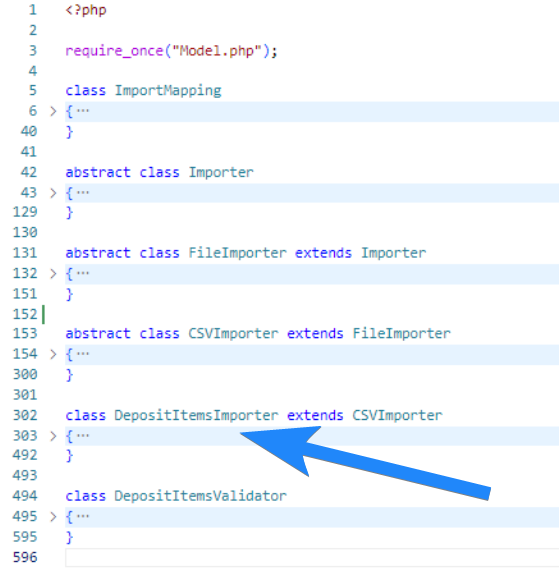Click the class keyword on line 5
Image resolution: width=559 pixels, height=587 pixels.
[86, 91]
